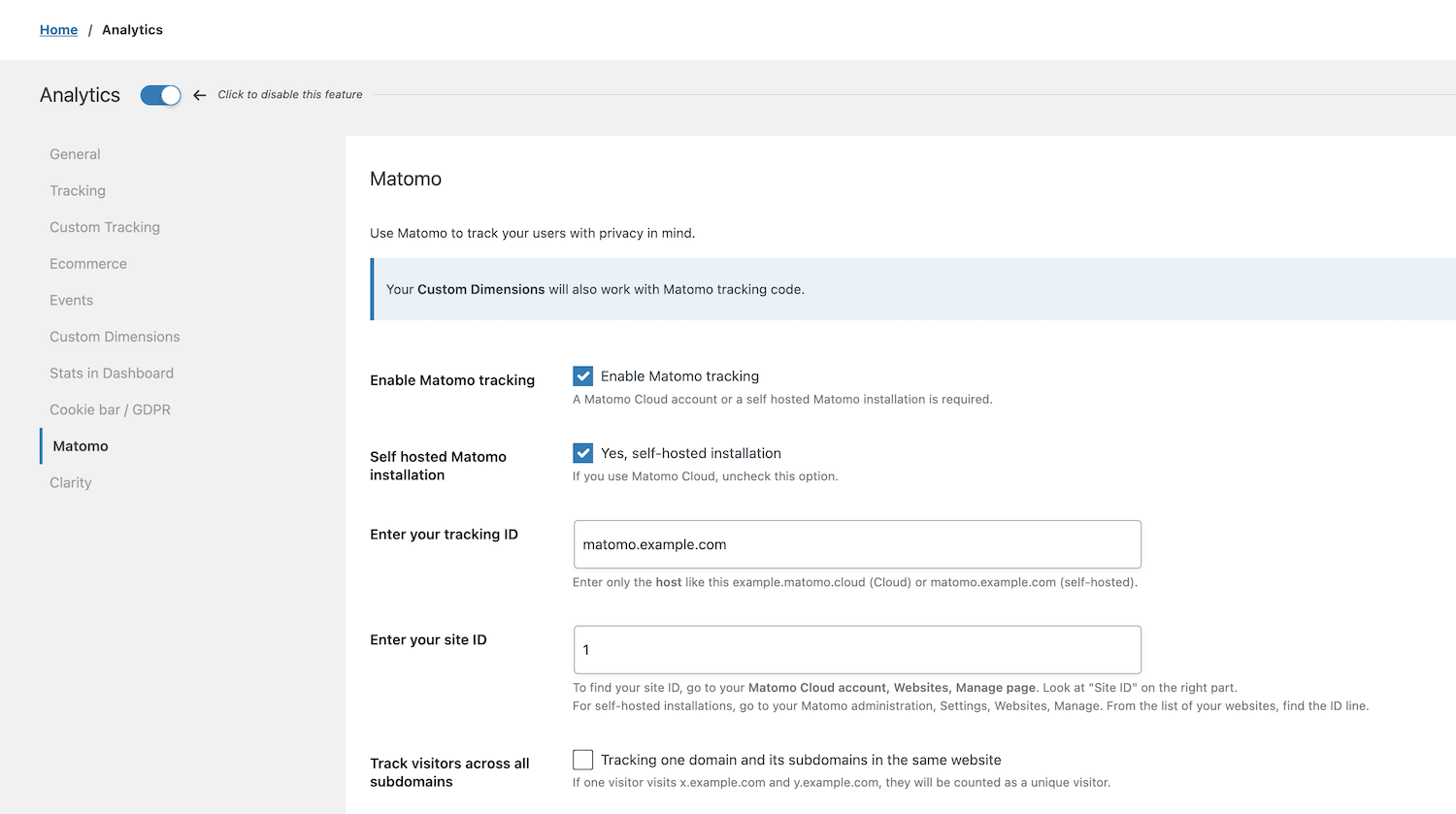Click 'A Matomo Cloud account or' hint
Image resolution: width=1456 pixels, height=814 pixels.
pos(782,400)
